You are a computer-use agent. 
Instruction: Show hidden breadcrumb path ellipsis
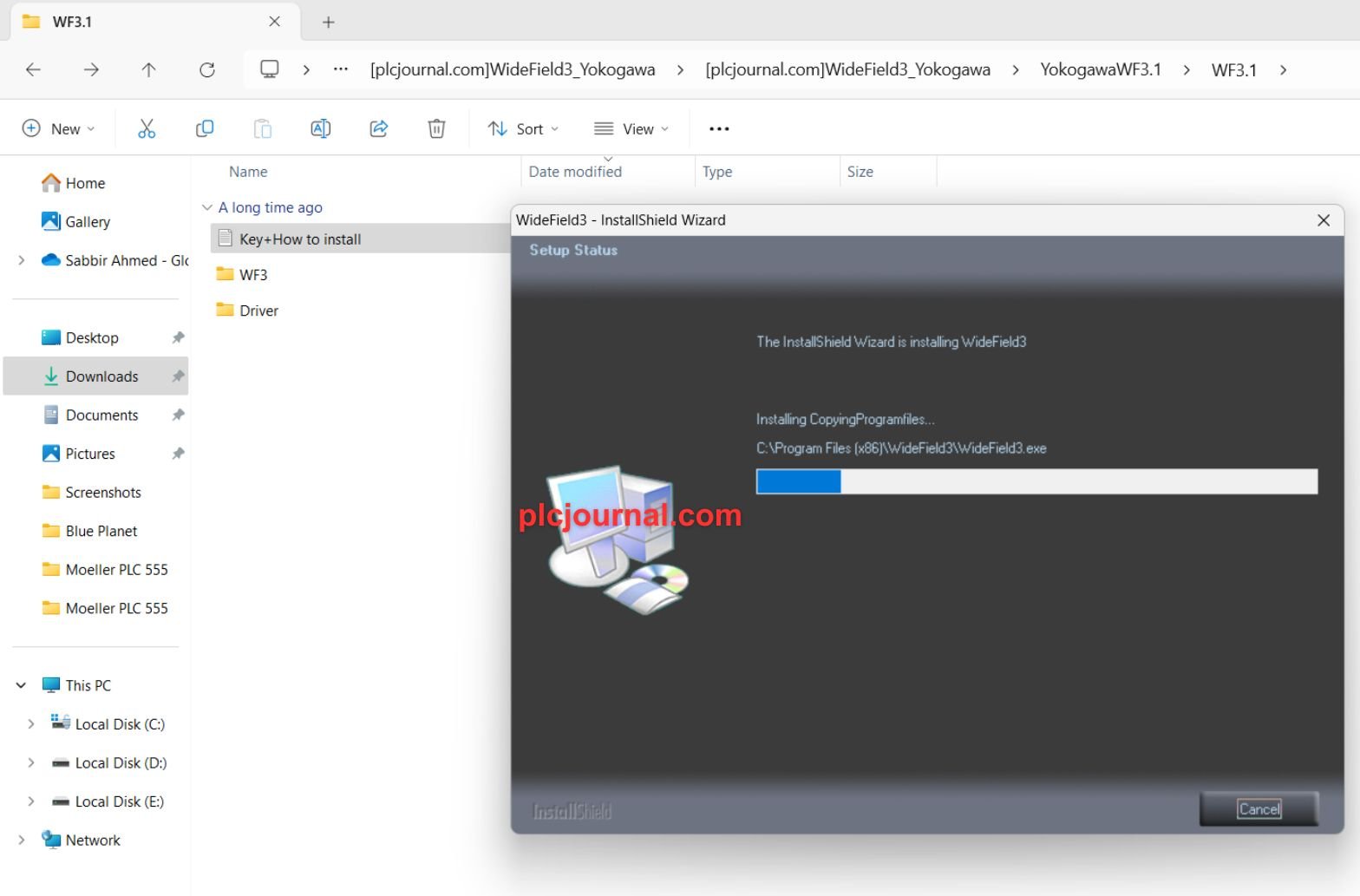[341, 69]
